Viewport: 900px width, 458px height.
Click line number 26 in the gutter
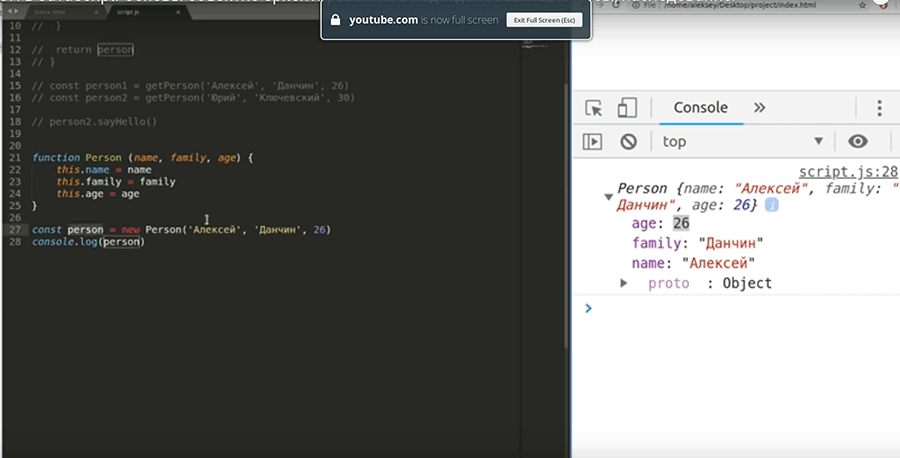pos(15,218)
